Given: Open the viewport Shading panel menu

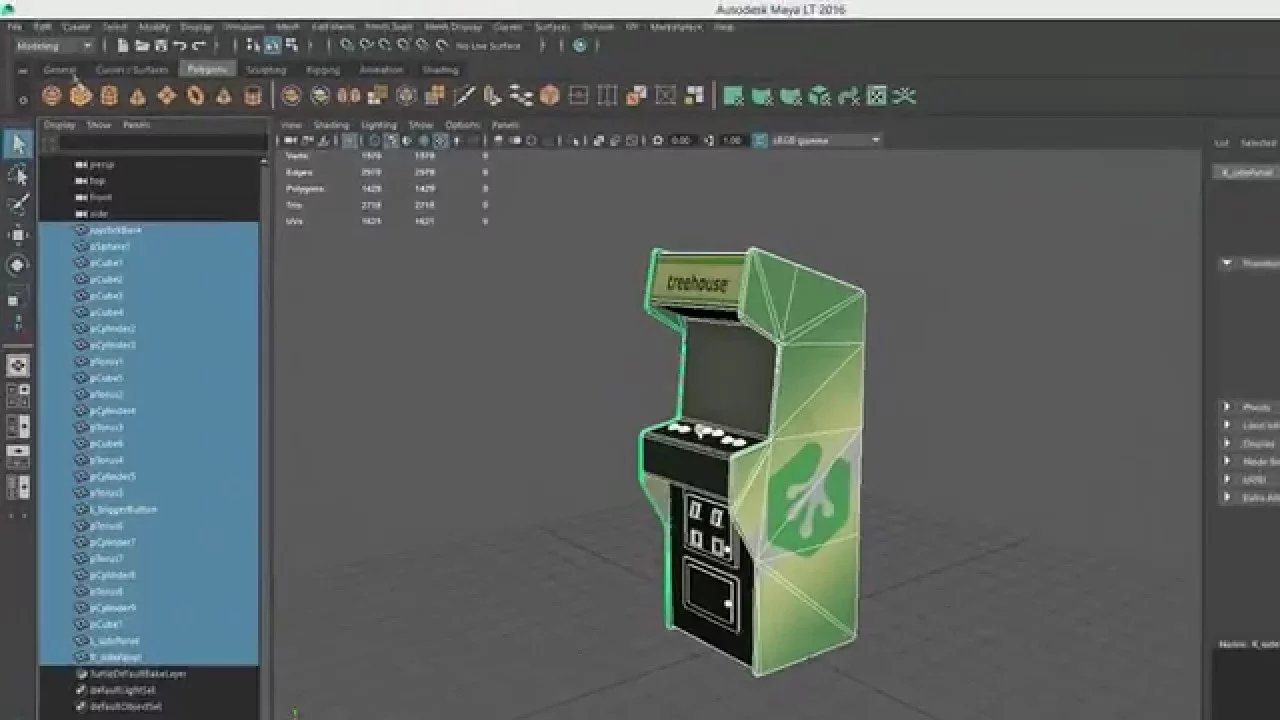Looking at the screenshot, I should point(331,125).
